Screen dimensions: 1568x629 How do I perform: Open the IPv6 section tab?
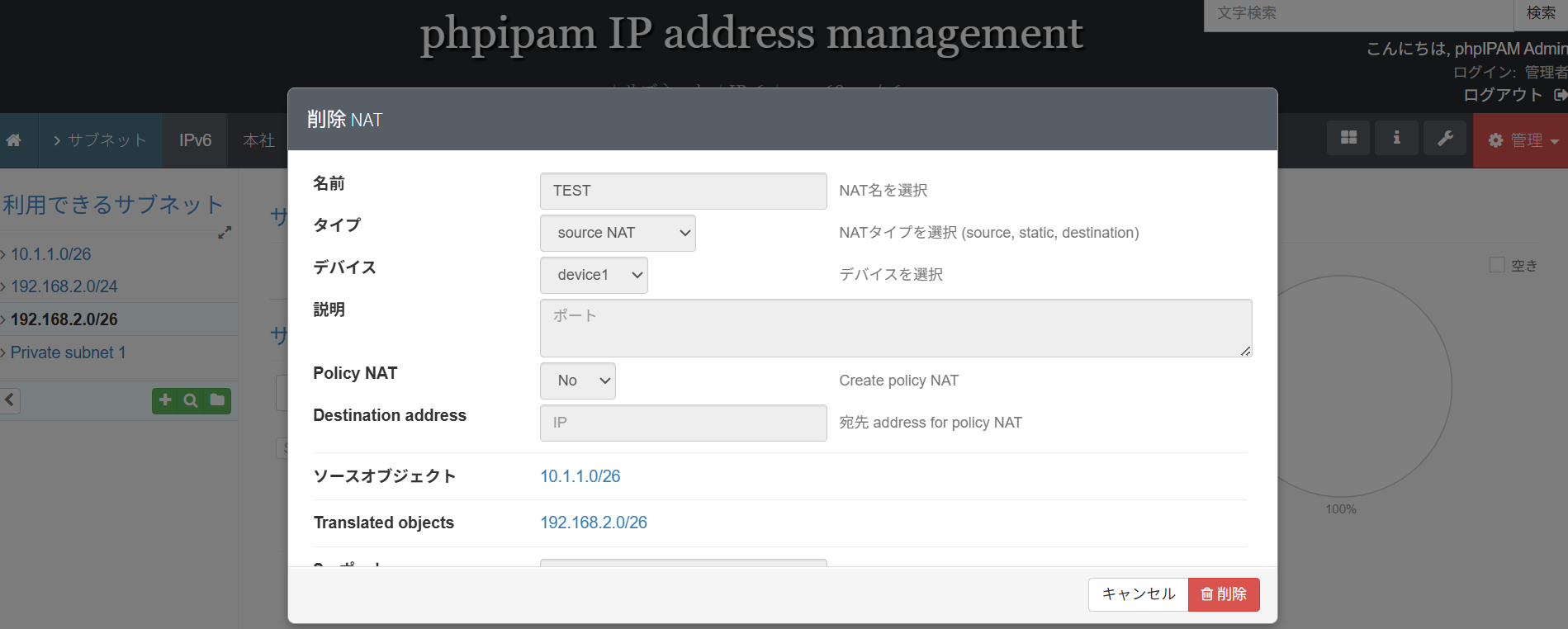[x=195, y=140]
